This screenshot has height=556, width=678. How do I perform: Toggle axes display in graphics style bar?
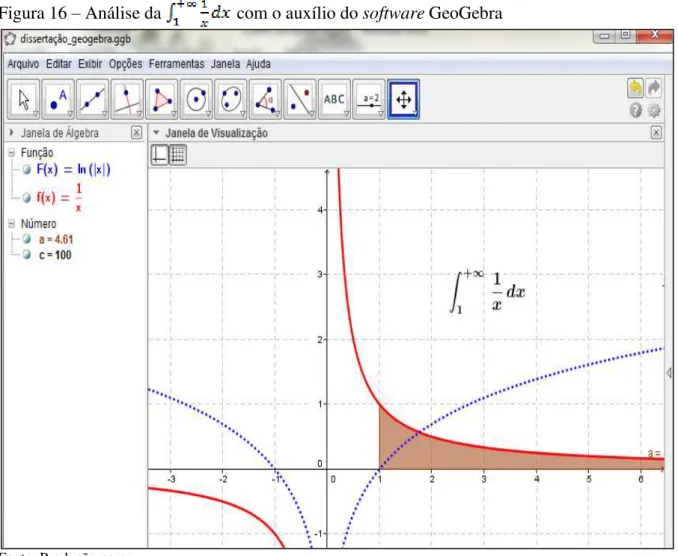pyautogui.click(x=159, y=155)
